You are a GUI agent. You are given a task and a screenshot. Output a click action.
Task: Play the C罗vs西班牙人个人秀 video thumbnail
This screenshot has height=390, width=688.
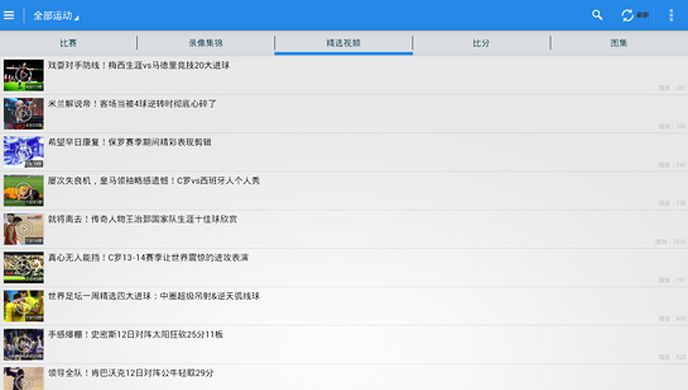(24, 190)
